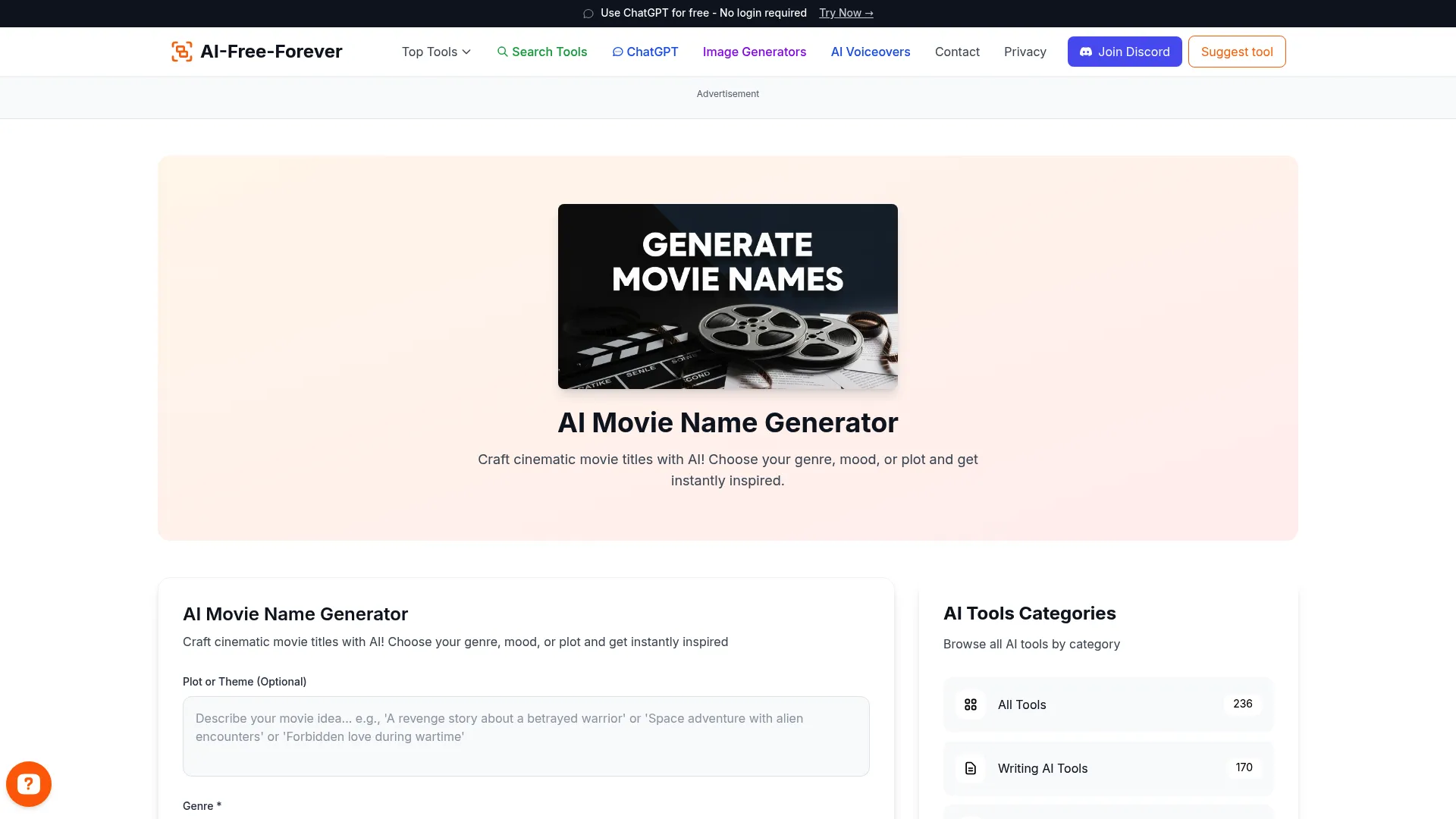The height and width of the screenshot is (819, 1456).
Task: Open the orange help bubble in the corner
Action: coord(28,783)
